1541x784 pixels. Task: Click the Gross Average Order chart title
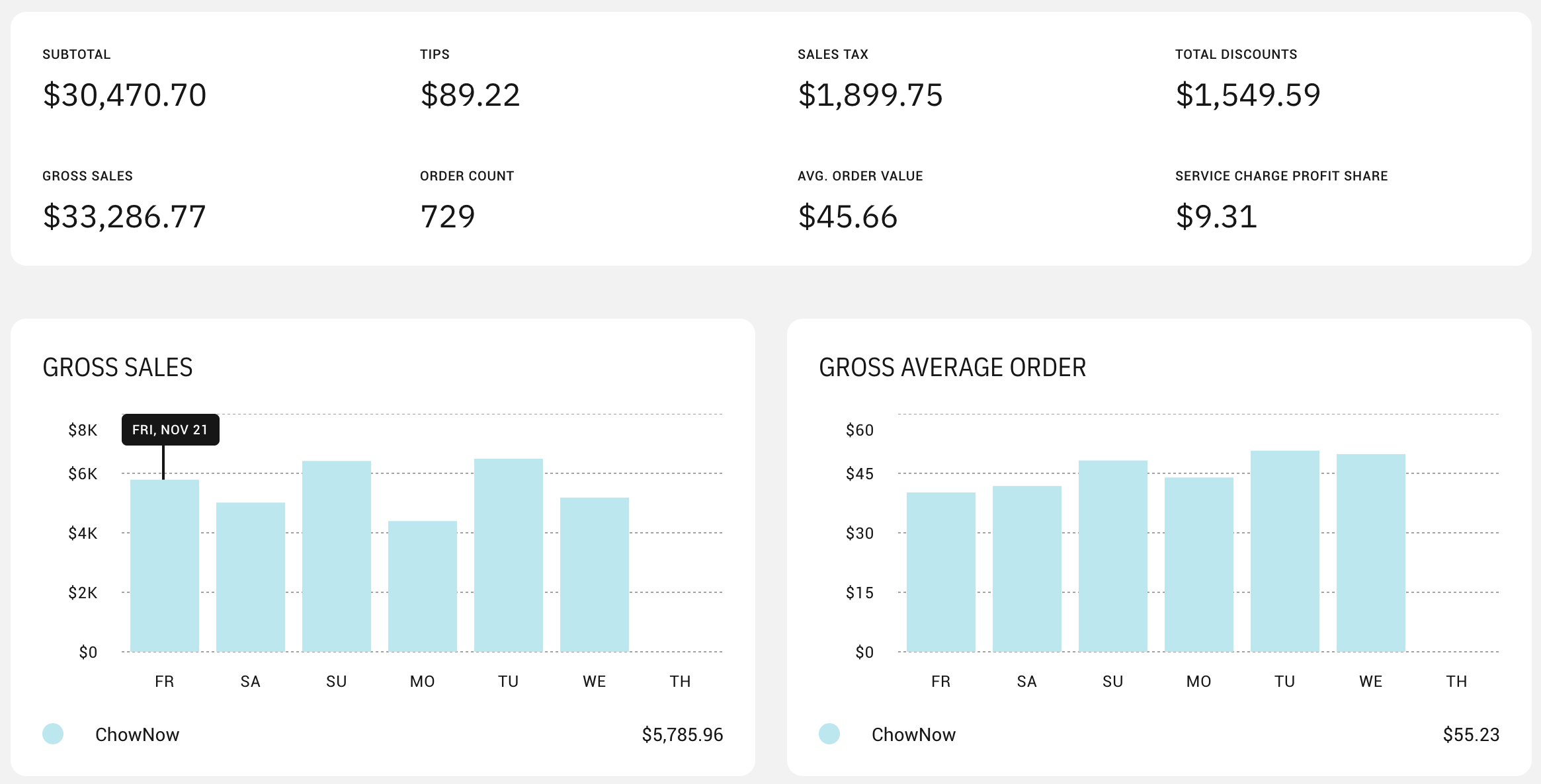coord(952,368)
